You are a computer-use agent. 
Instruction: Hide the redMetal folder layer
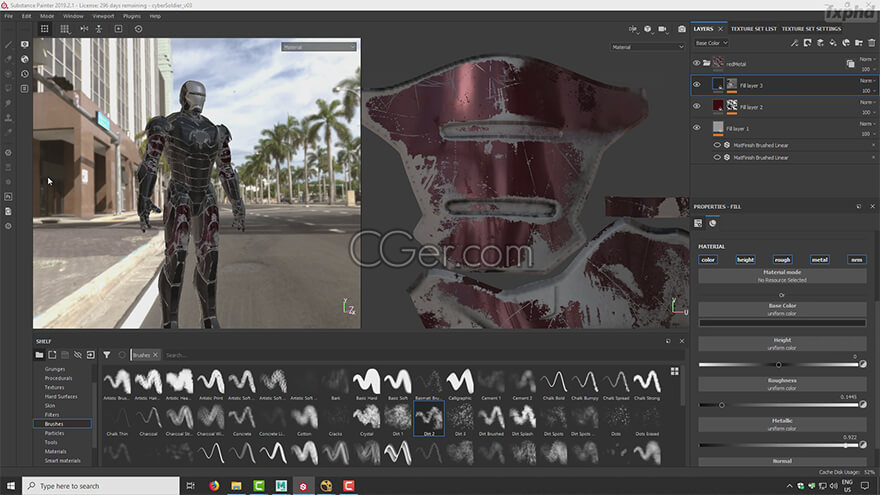696,63
